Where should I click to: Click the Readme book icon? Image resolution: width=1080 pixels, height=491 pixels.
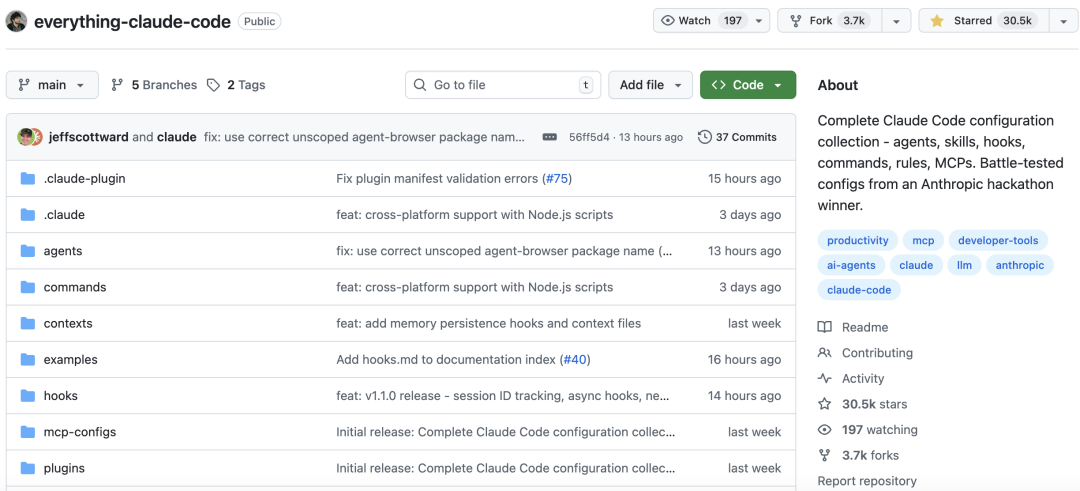point(825,327)
